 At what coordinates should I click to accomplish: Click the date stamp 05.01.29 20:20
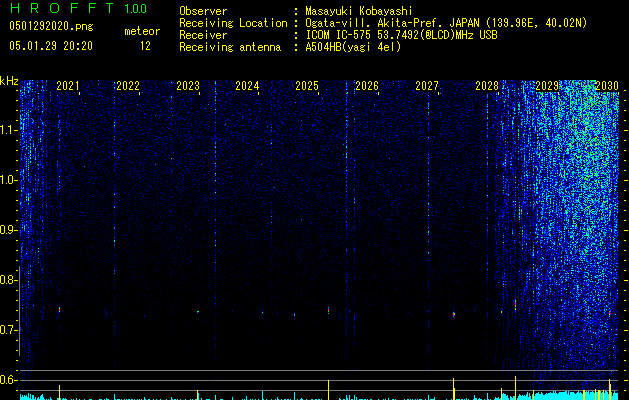(51, 46)
